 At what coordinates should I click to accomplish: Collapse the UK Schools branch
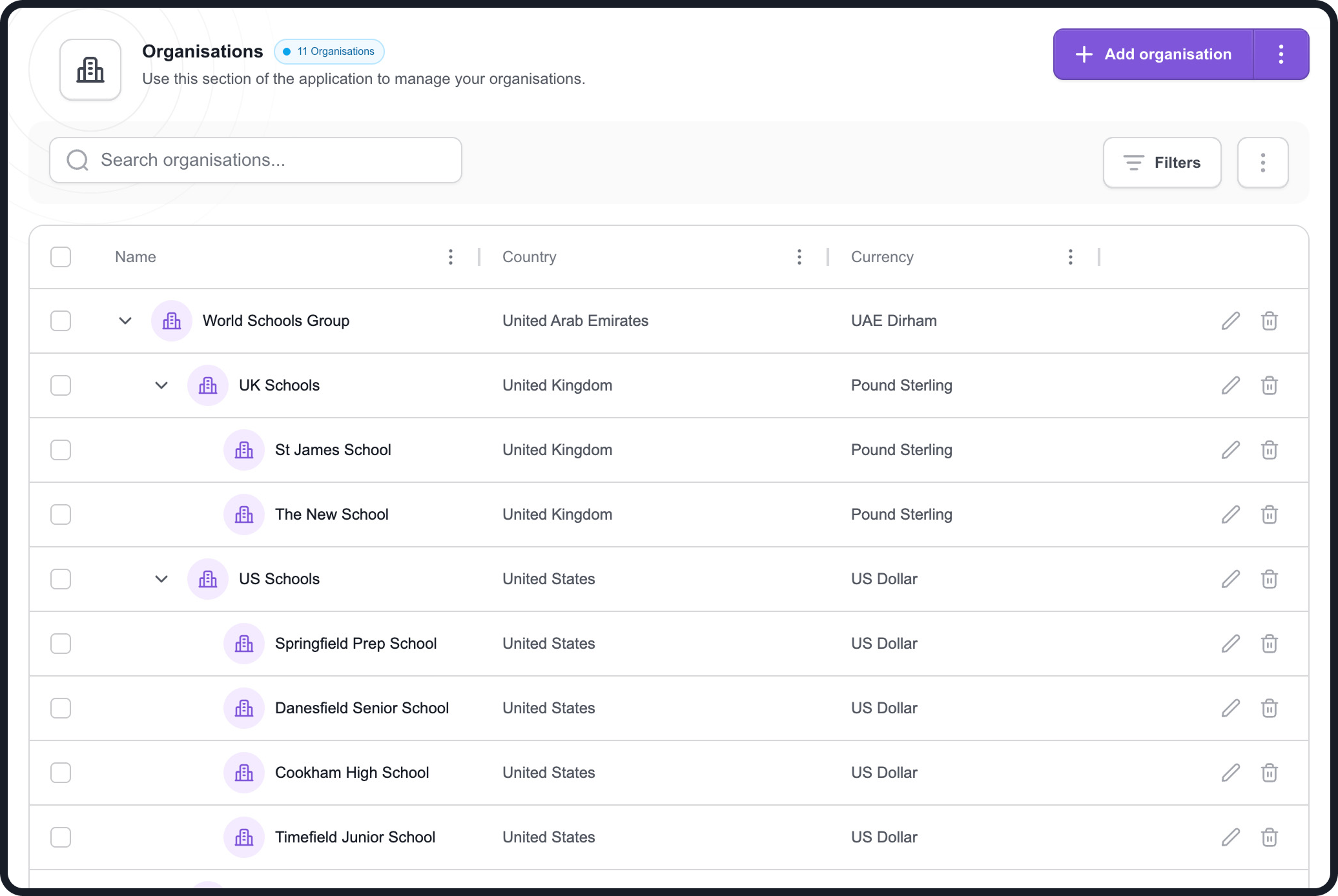161,385
